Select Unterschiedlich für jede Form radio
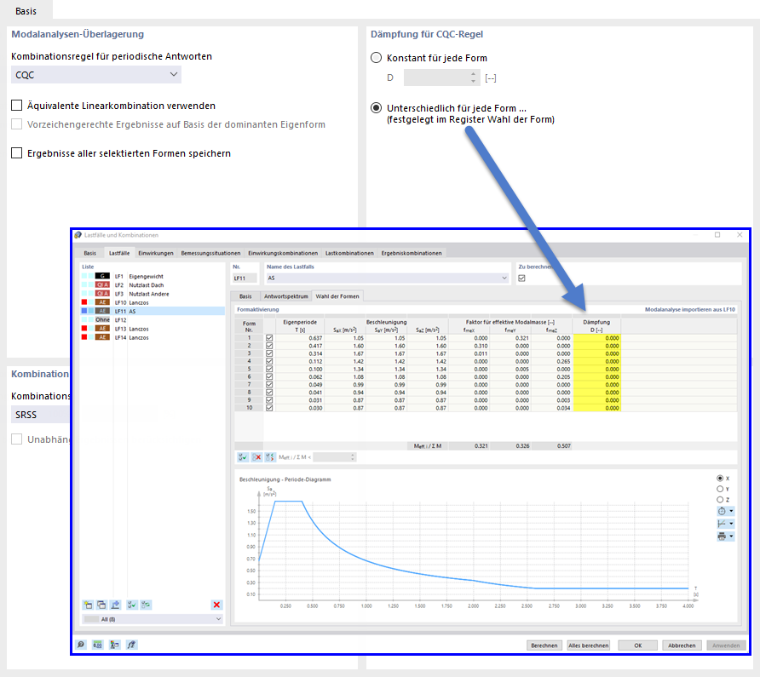This screenshot has width=760, height=677. click(x=376, y=108)
